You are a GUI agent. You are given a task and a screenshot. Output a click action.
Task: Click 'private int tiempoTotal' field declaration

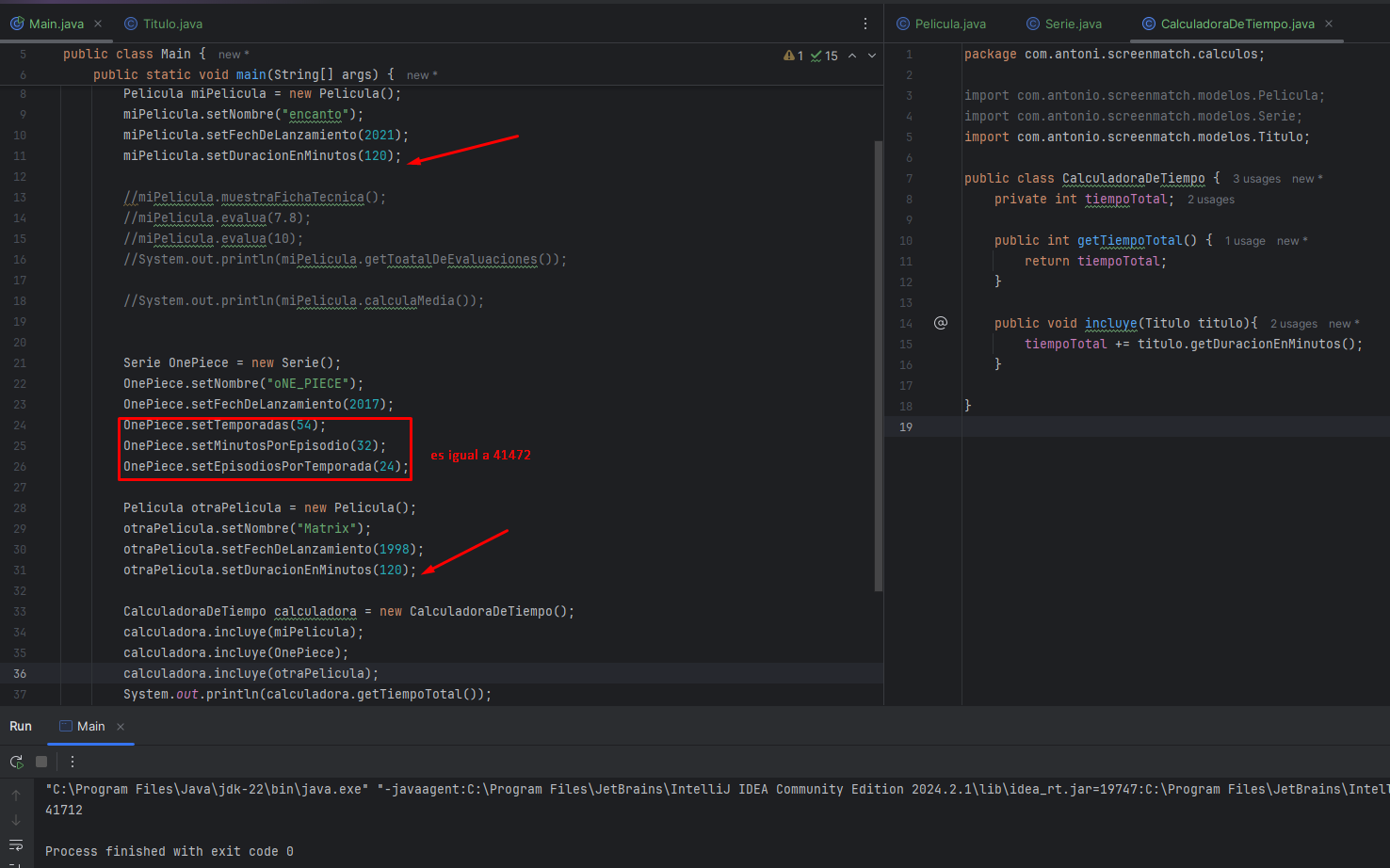click(x=1084, y=199)
